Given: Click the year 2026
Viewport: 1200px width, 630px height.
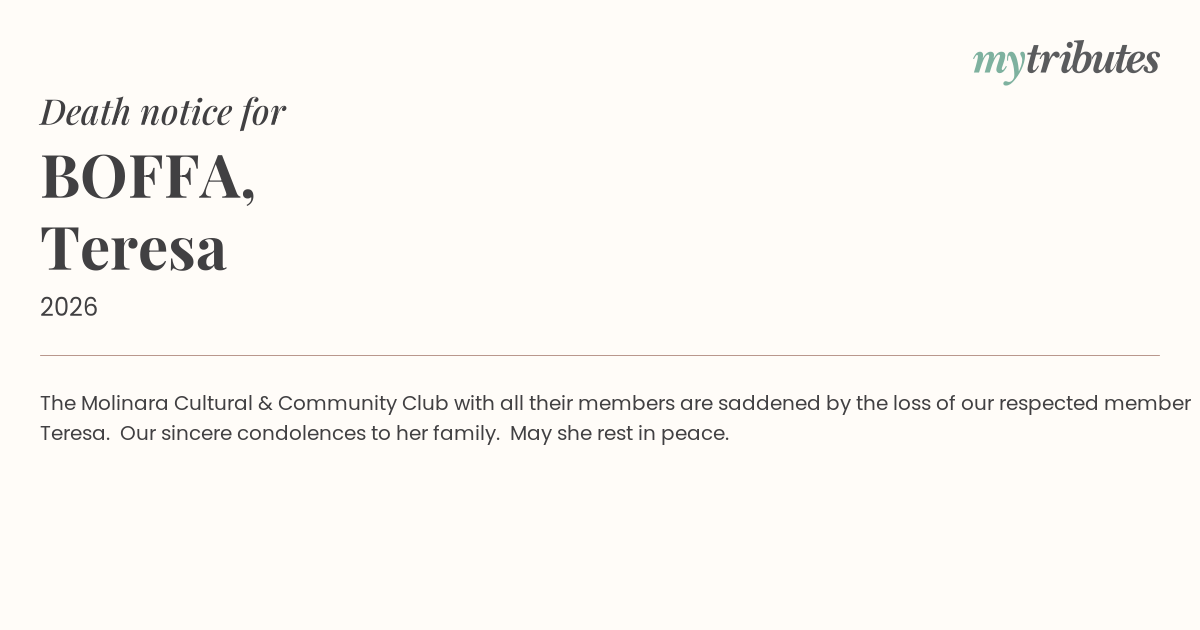Looking at the screenshot, I should 69,307.
